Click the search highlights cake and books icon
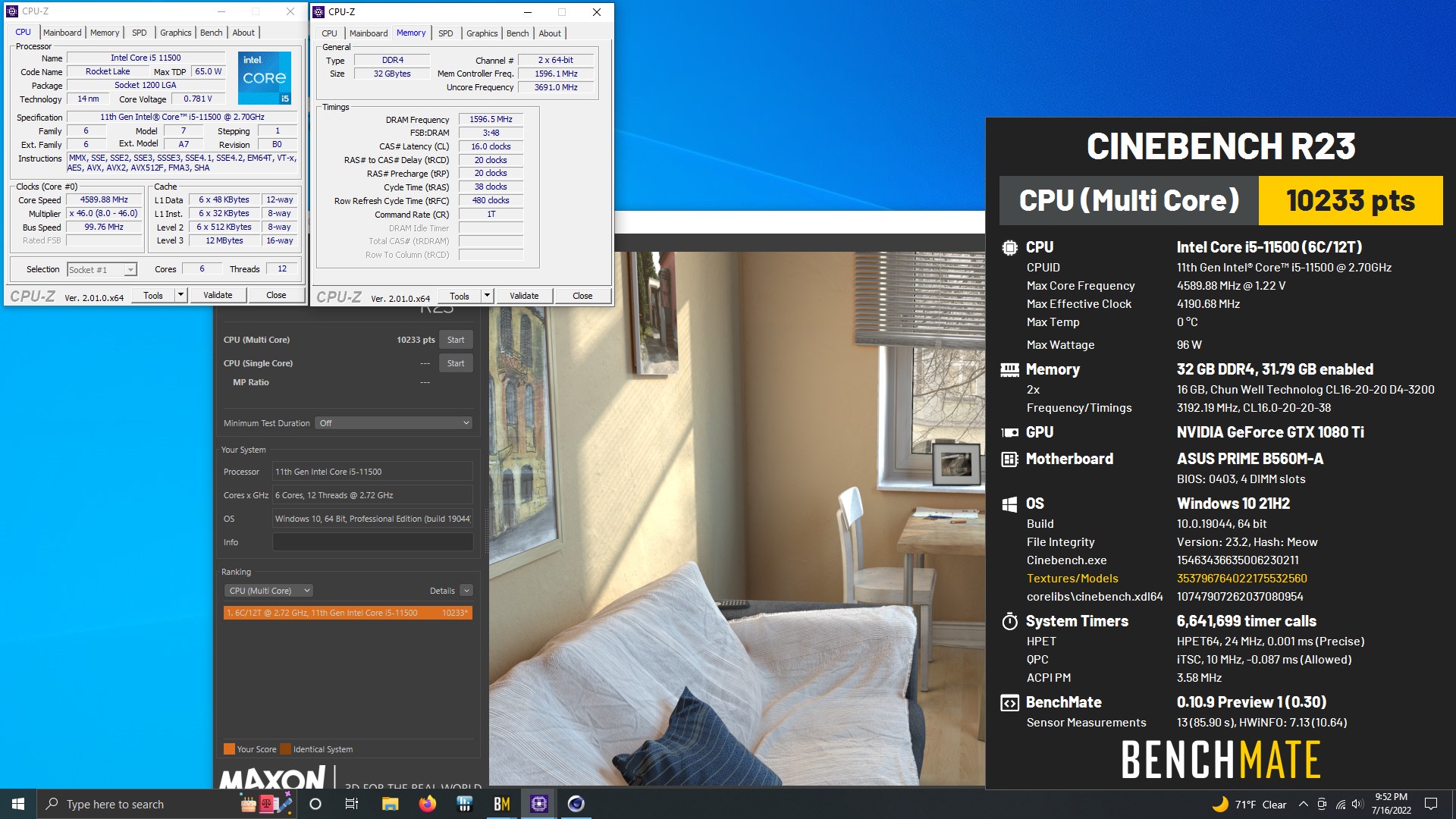Viewport: 1456px width, 819px height. click(266, 804)
